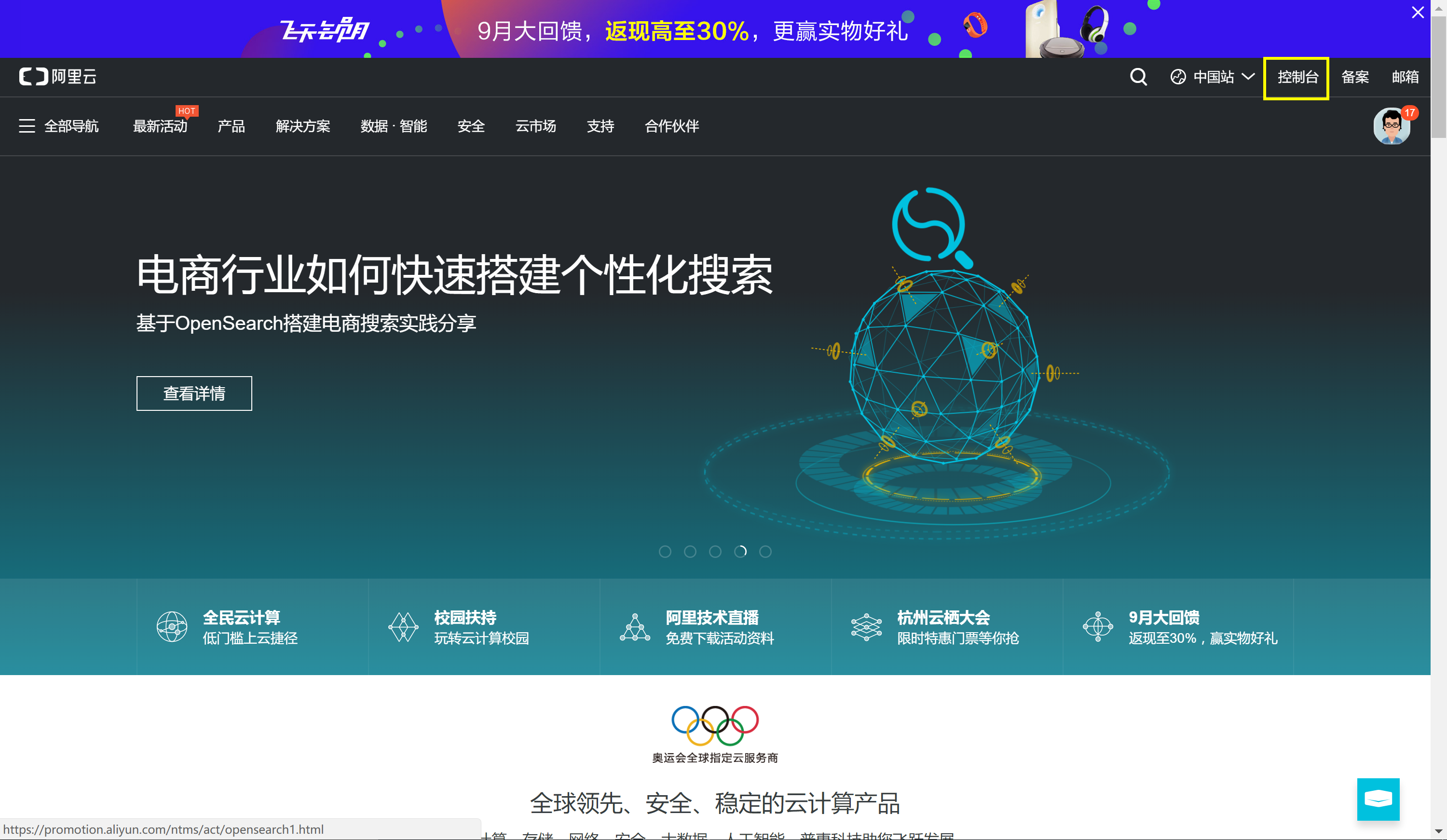Open the 校园扶持 promotion link
The height and width of the screenshot is (840, 1447).
coord(484,627)
